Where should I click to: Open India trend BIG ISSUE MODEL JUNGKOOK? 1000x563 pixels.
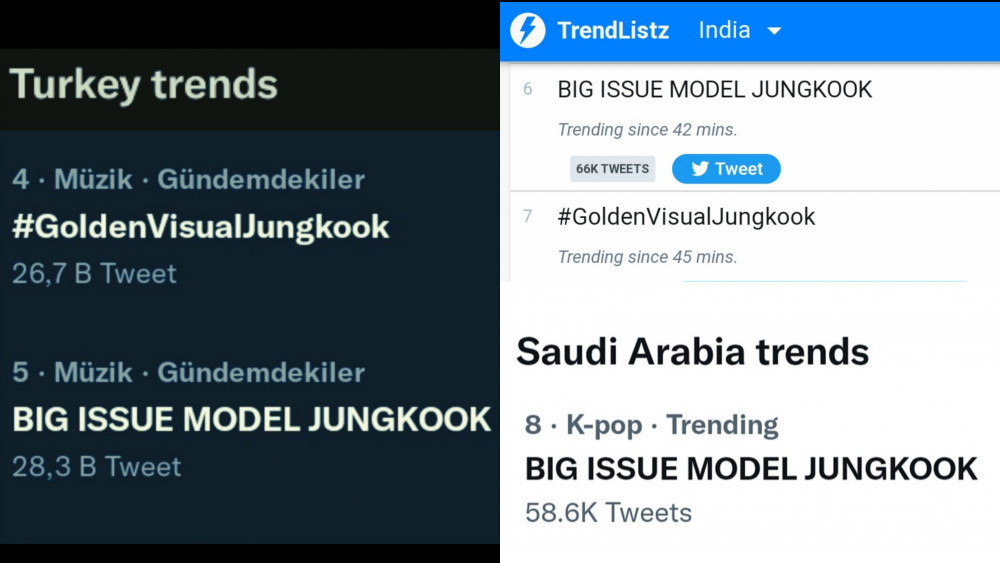[714, 90]
